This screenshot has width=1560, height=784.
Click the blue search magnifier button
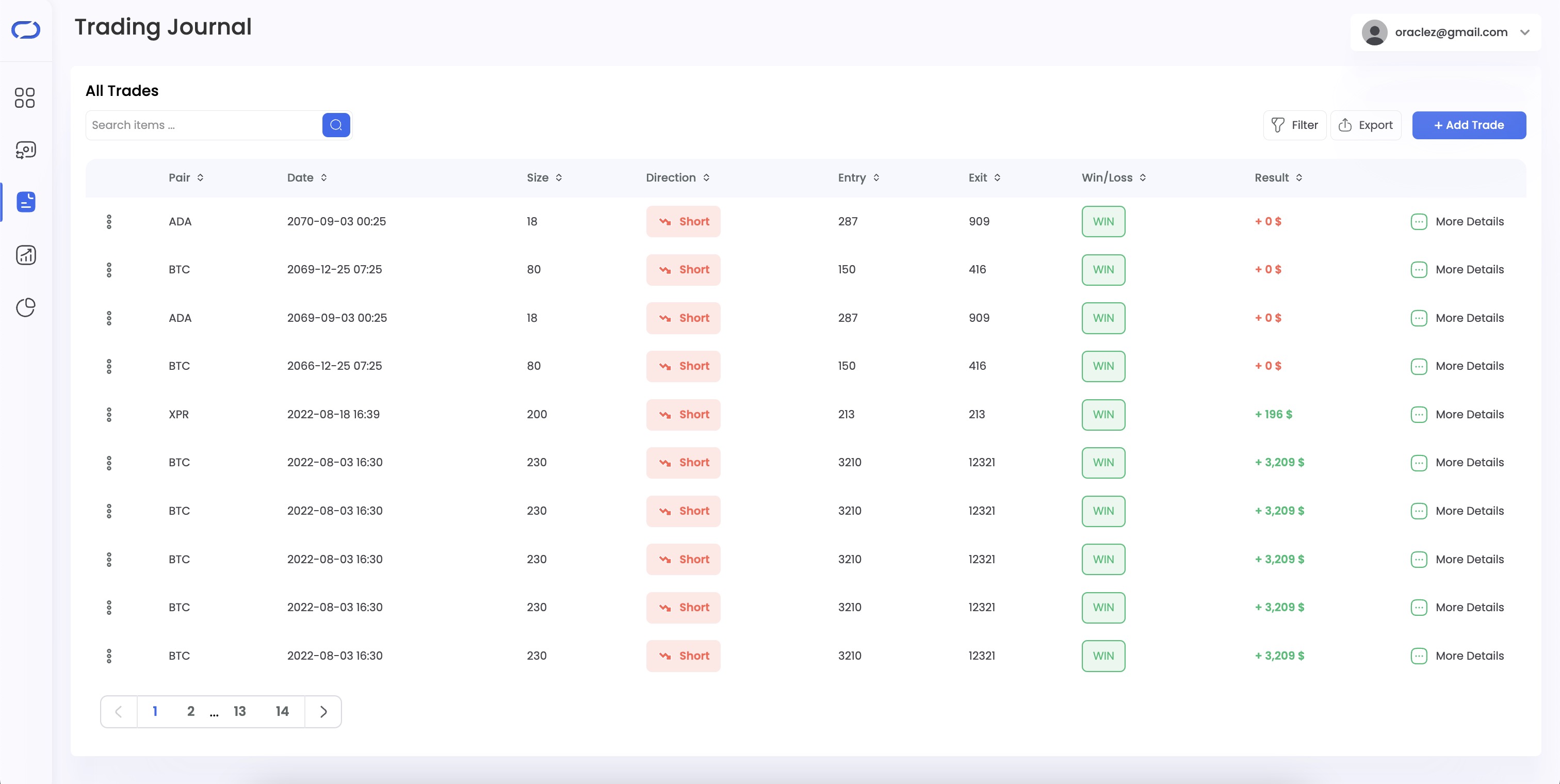point(336,125)
